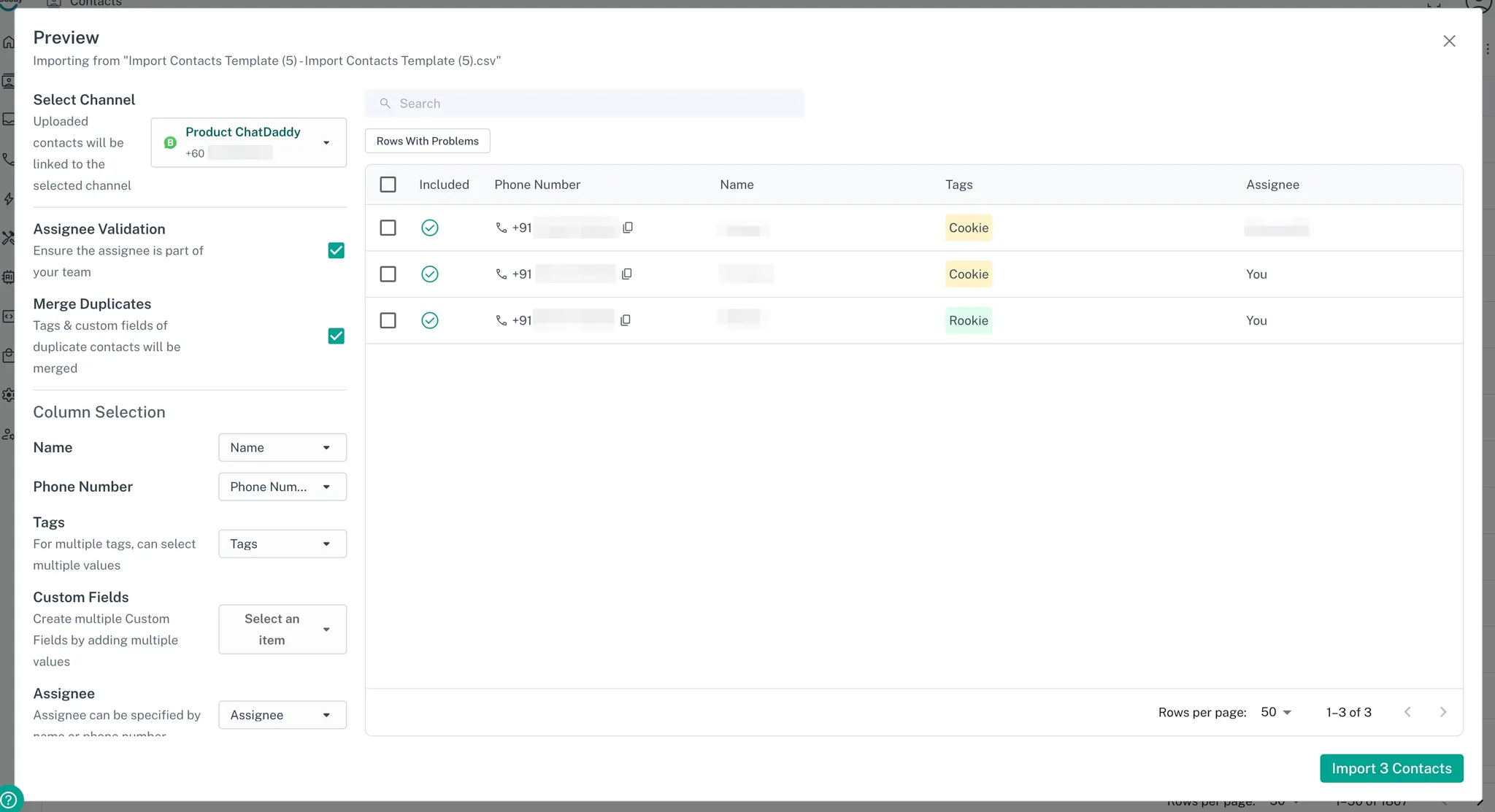Go to next page arrow
Viewport: 1495px width, 812px height.
1442,712
